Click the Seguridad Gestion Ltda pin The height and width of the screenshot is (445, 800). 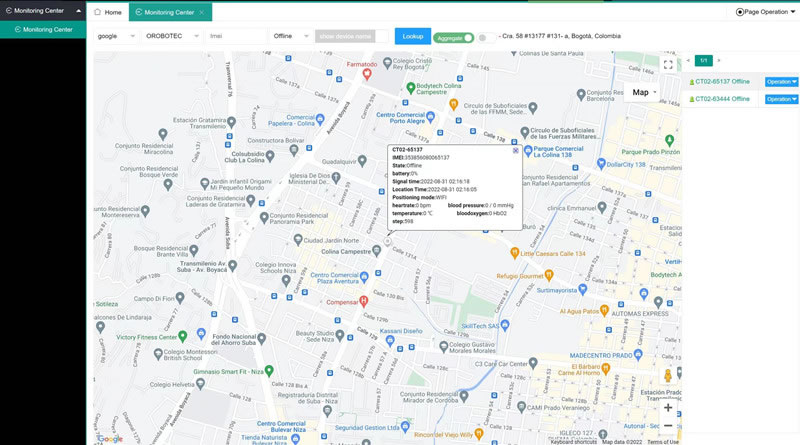(405, 426)
